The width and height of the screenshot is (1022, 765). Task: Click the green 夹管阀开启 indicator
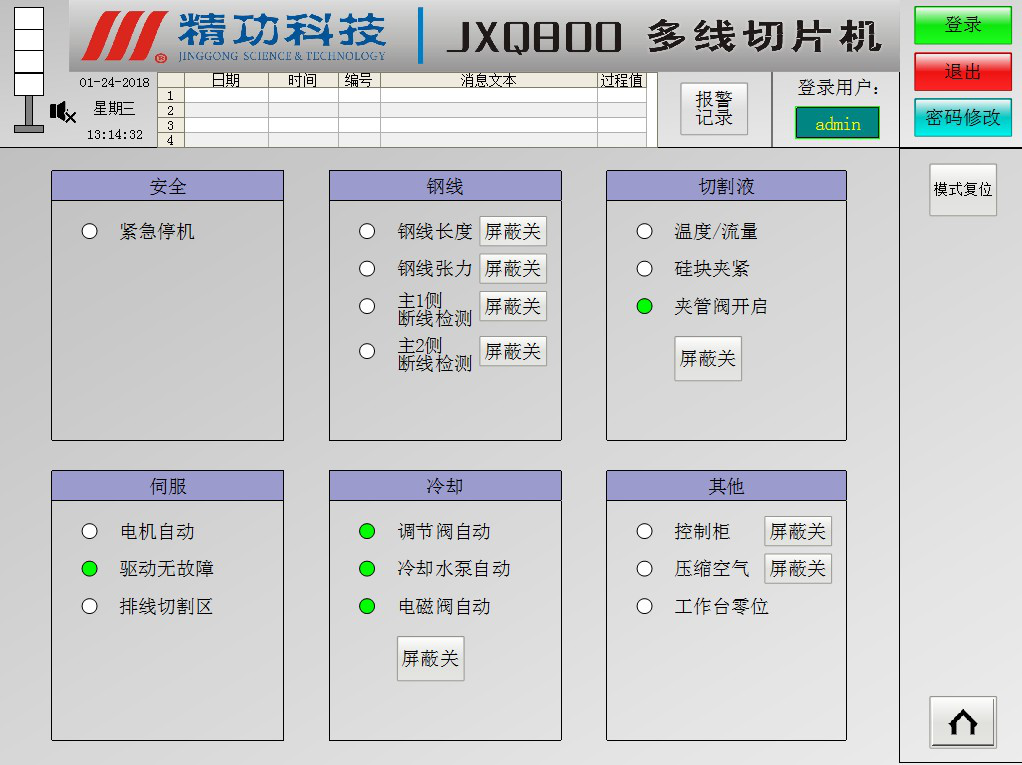pos(645,306)
